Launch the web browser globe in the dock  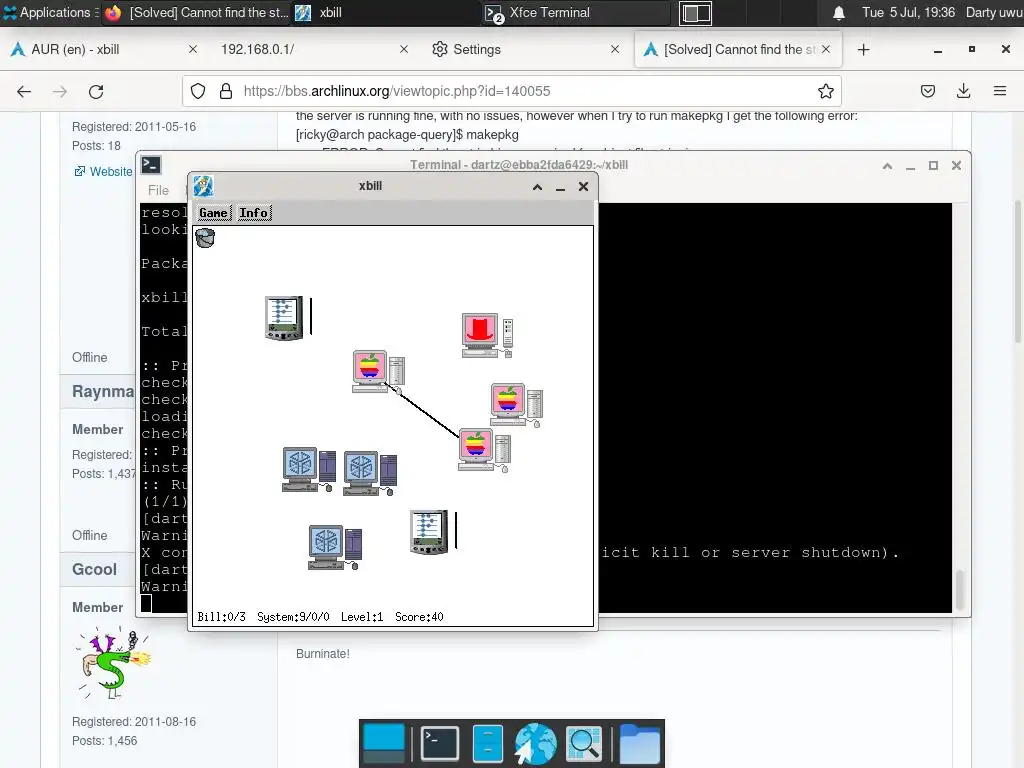tap(536, 744)
